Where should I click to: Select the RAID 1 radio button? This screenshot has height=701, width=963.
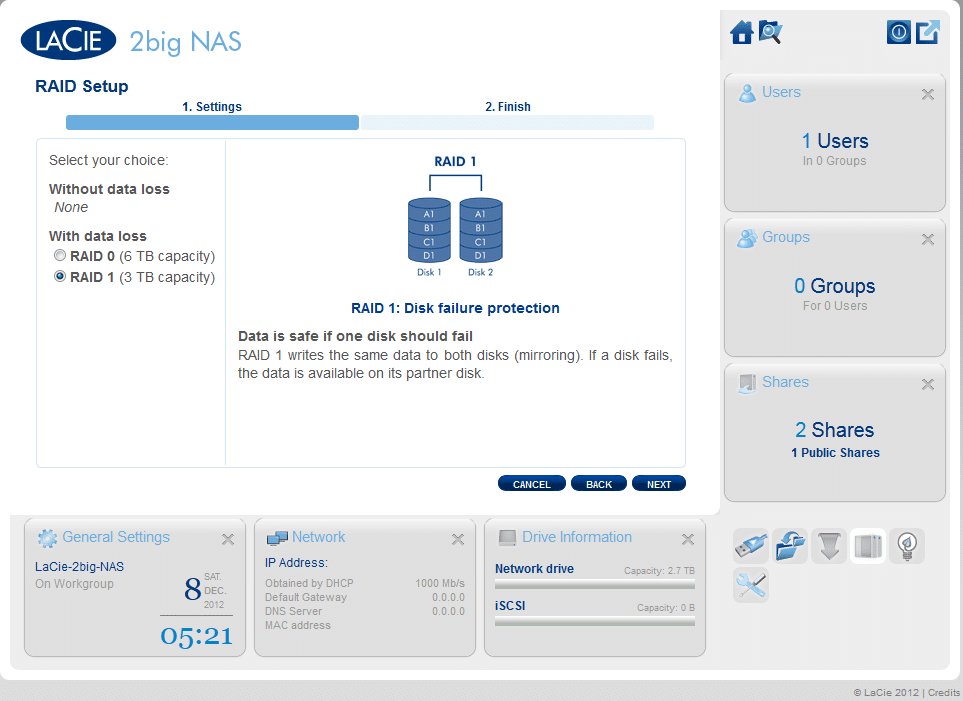tap(60, 276)
